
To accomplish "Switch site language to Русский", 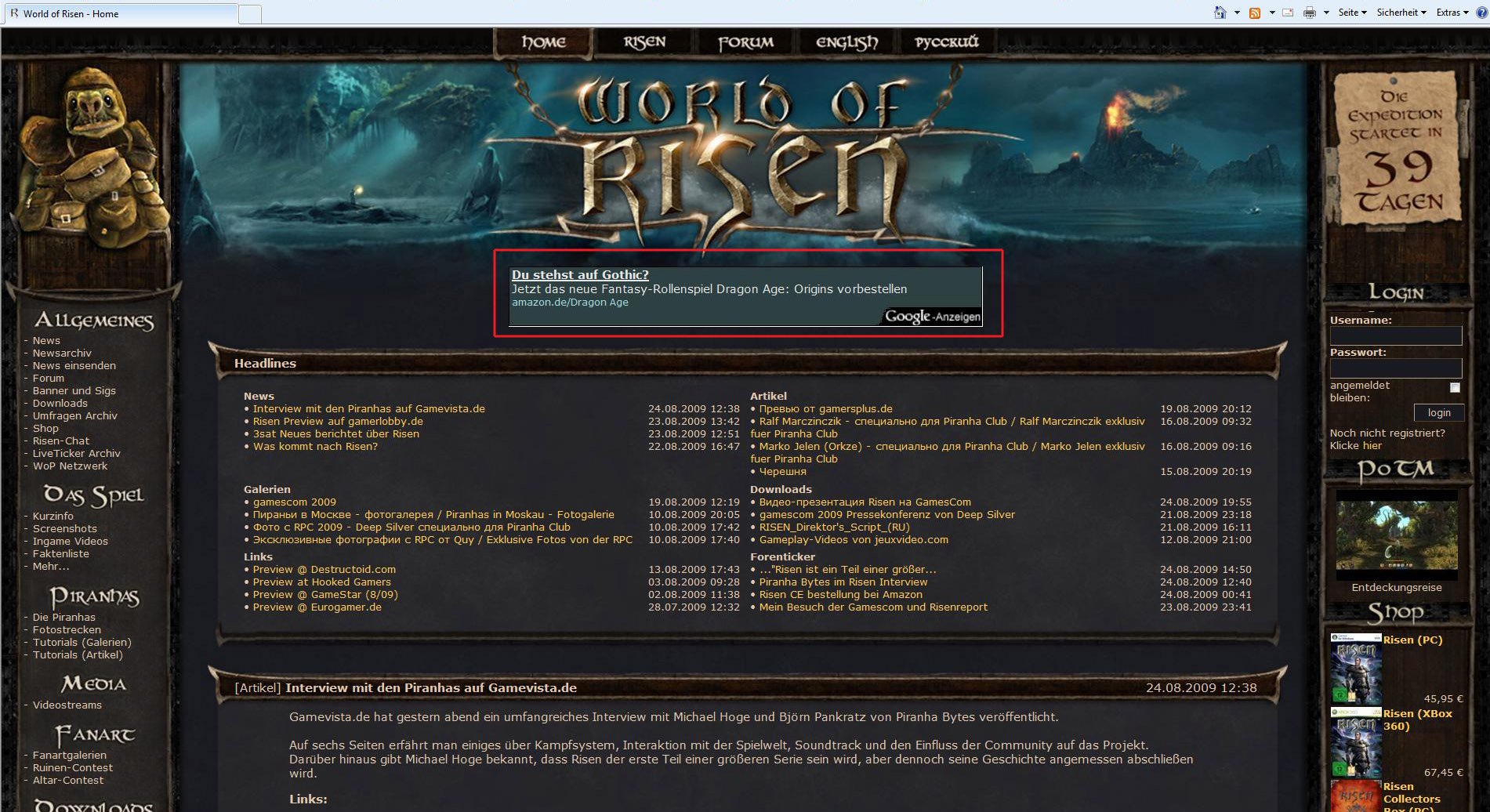I will point(947,42).
